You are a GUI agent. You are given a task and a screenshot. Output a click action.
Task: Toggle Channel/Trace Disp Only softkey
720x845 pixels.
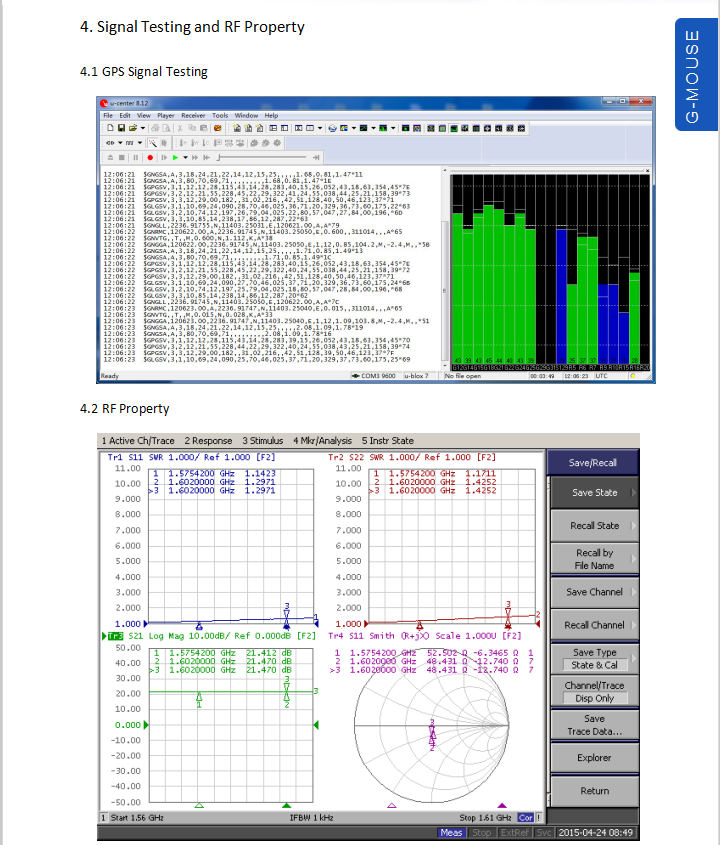[594, 692]
